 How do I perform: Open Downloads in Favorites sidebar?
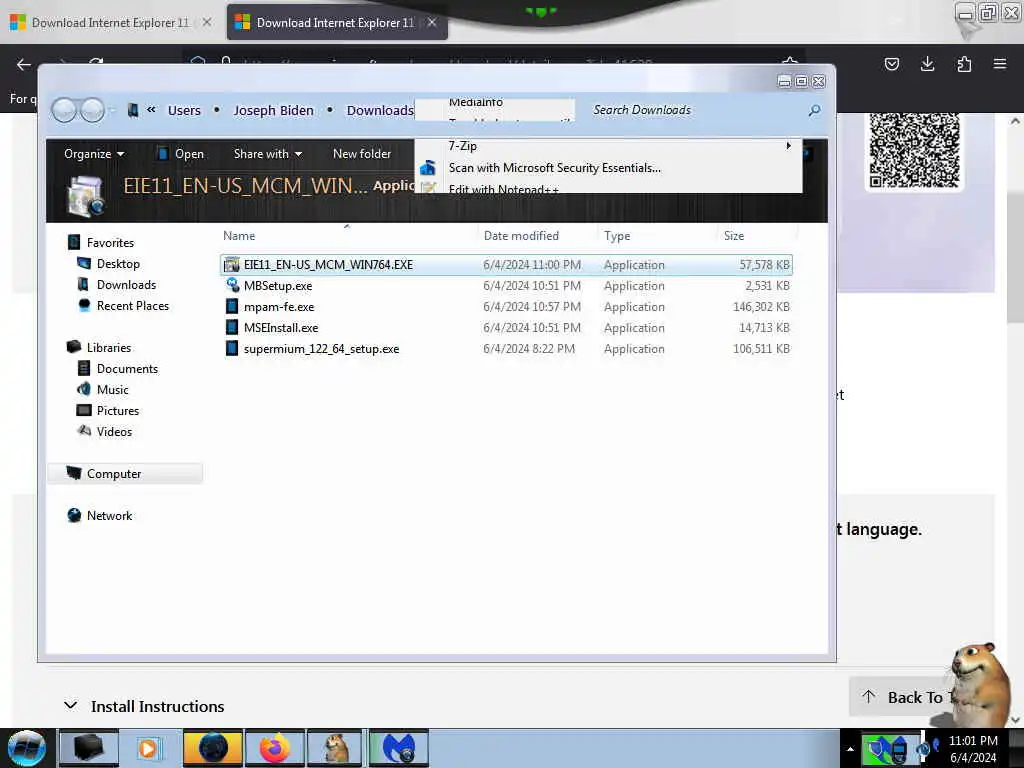click(126, 284)
